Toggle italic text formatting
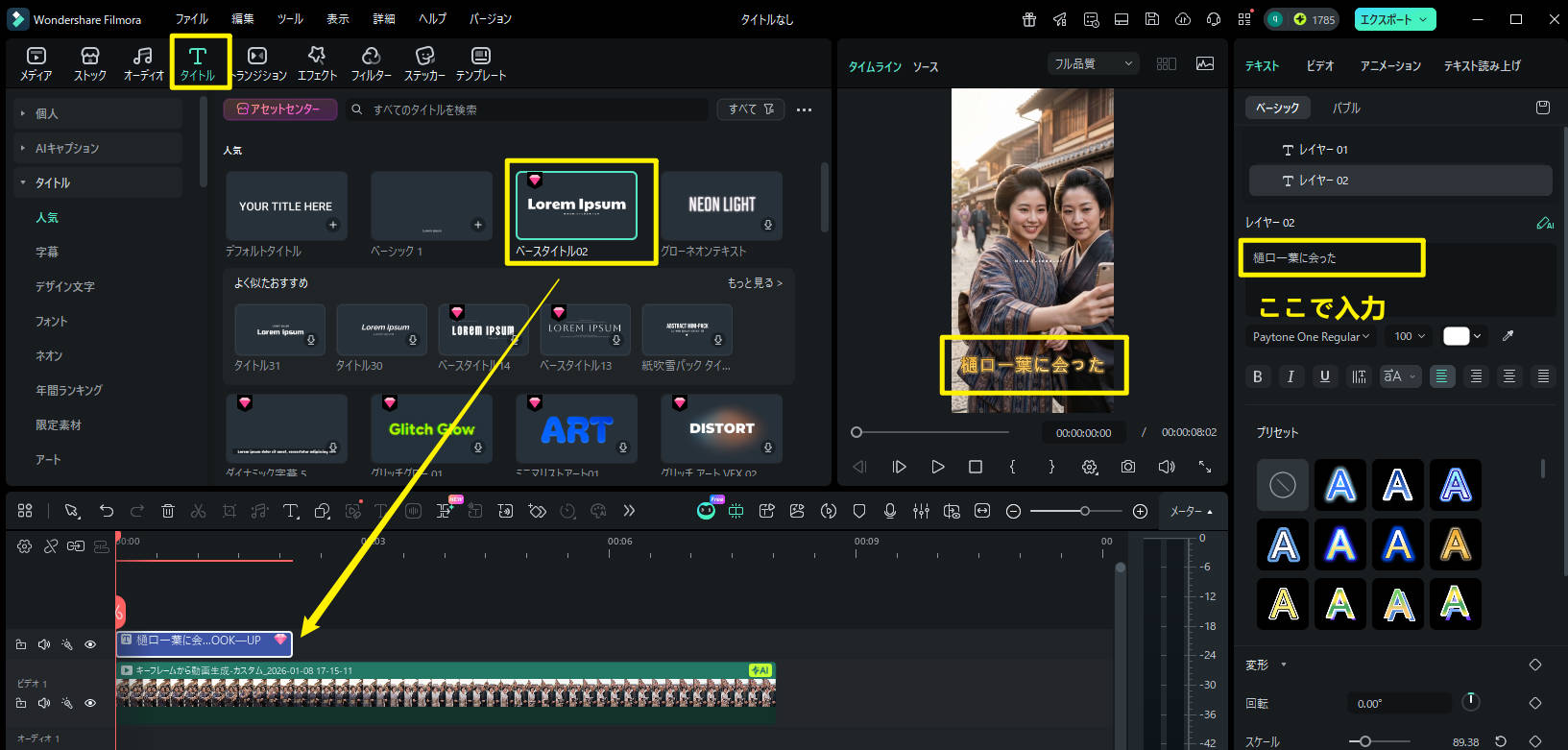The width and height of the screenshot is (1568, 750). click(1291, 376)
